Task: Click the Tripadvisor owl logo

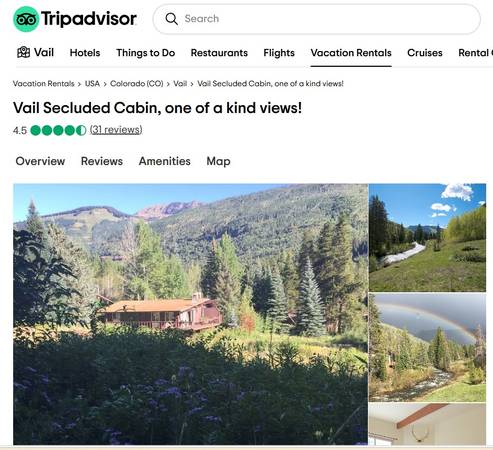Action: tap(26, 19)
